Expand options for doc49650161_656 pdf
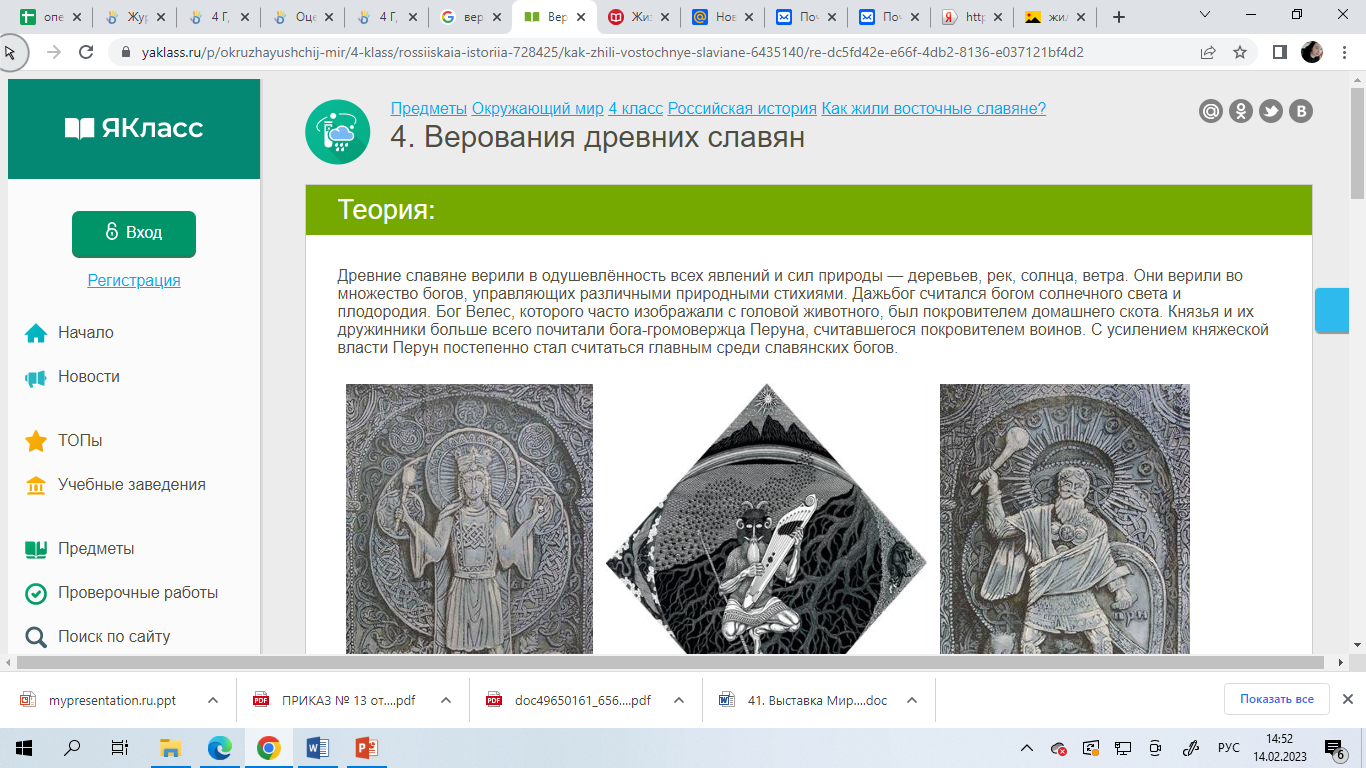This screenshot has height=768, width=1366. [679, 700]
